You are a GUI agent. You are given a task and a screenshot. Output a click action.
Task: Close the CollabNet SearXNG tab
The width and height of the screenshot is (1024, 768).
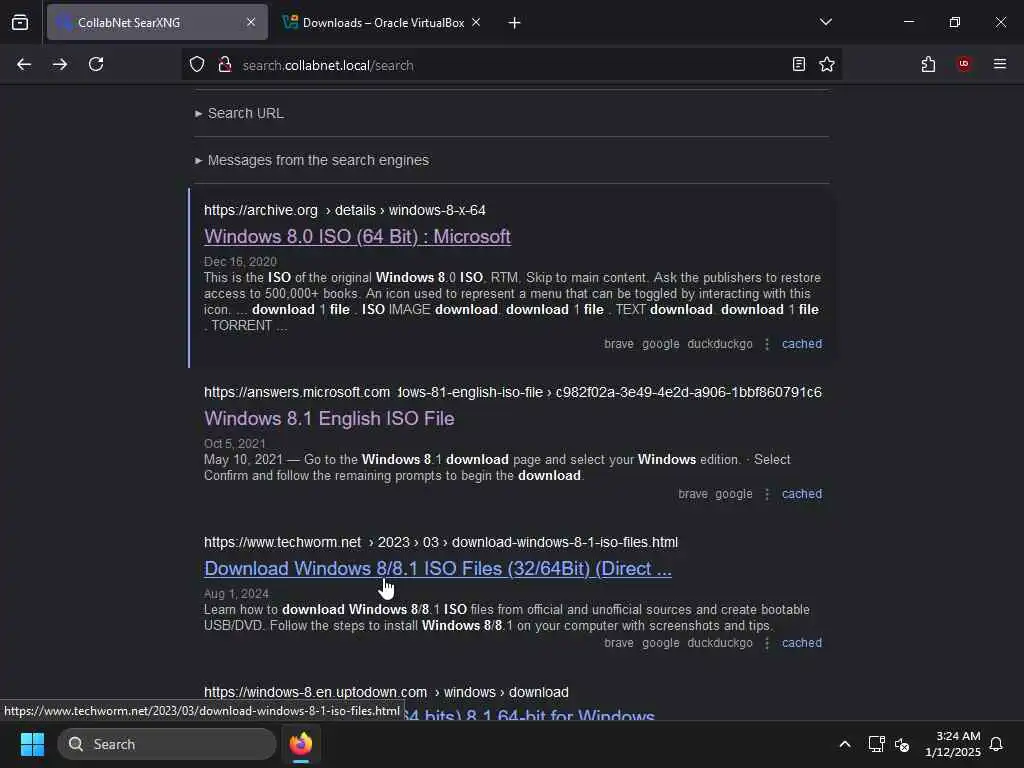click(251, 22)
